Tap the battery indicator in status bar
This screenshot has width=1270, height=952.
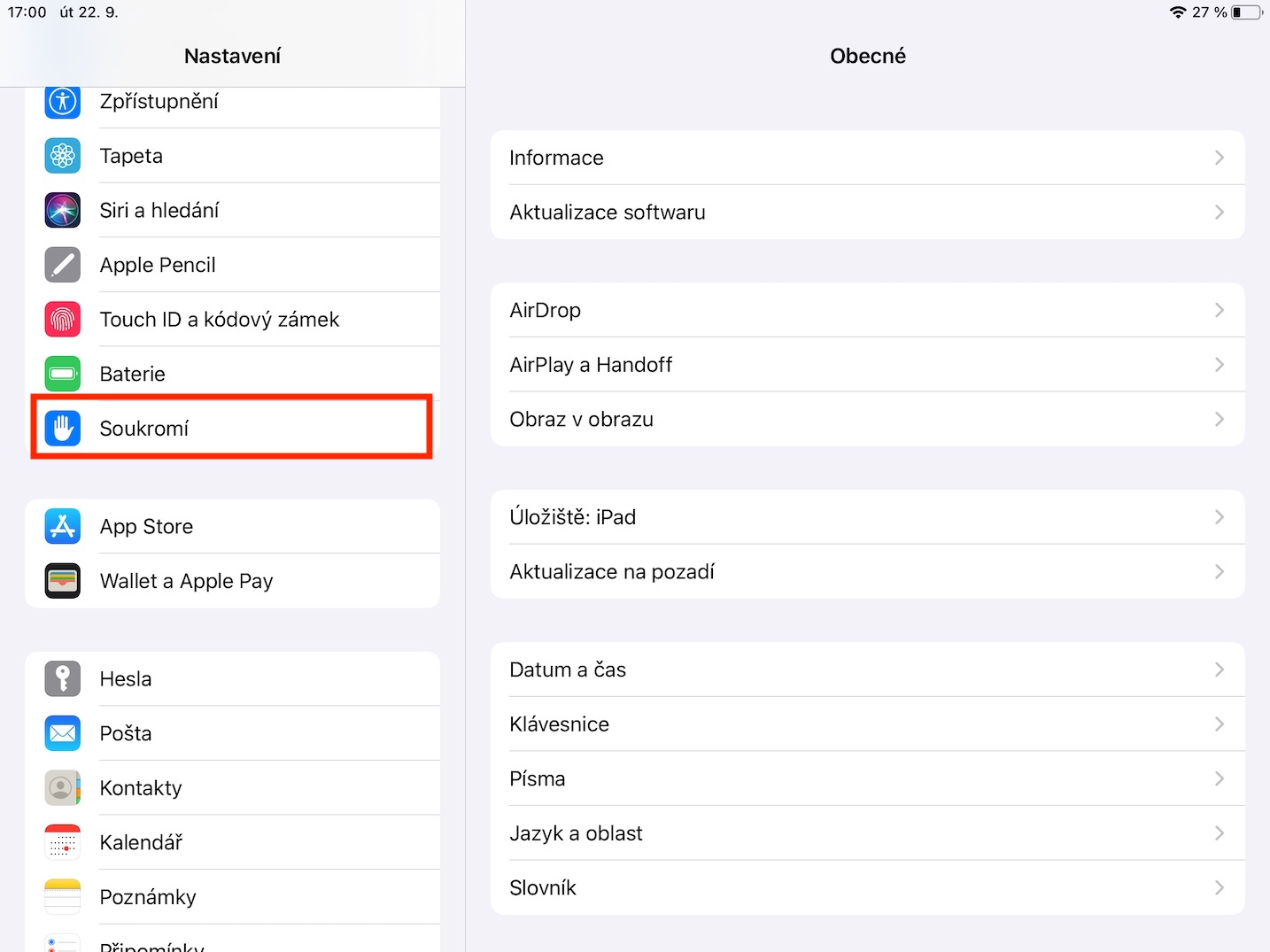tap(1245, 12)
